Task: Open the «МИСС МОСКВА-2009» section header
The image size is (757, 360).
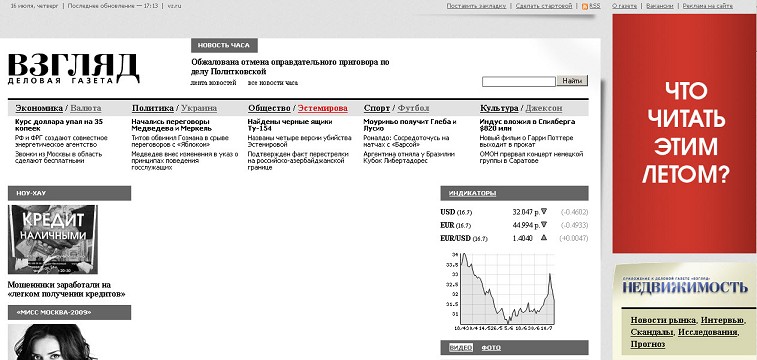Action: coord(69,312)
